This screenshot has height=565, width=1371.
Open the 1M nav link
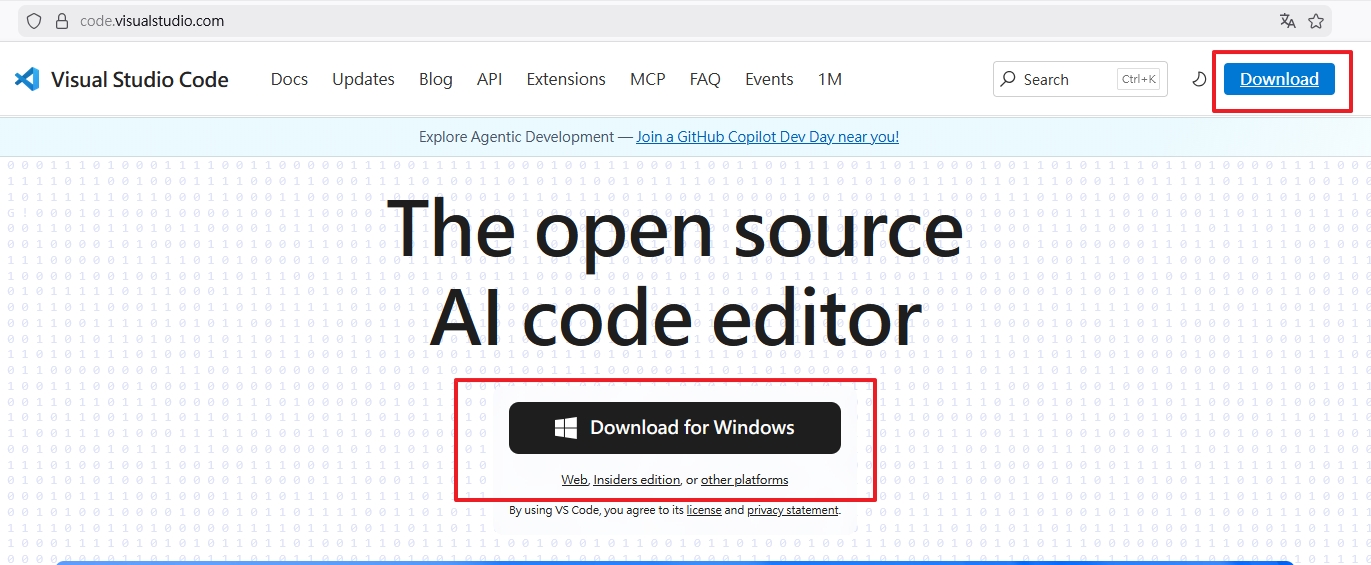point(830,79)
